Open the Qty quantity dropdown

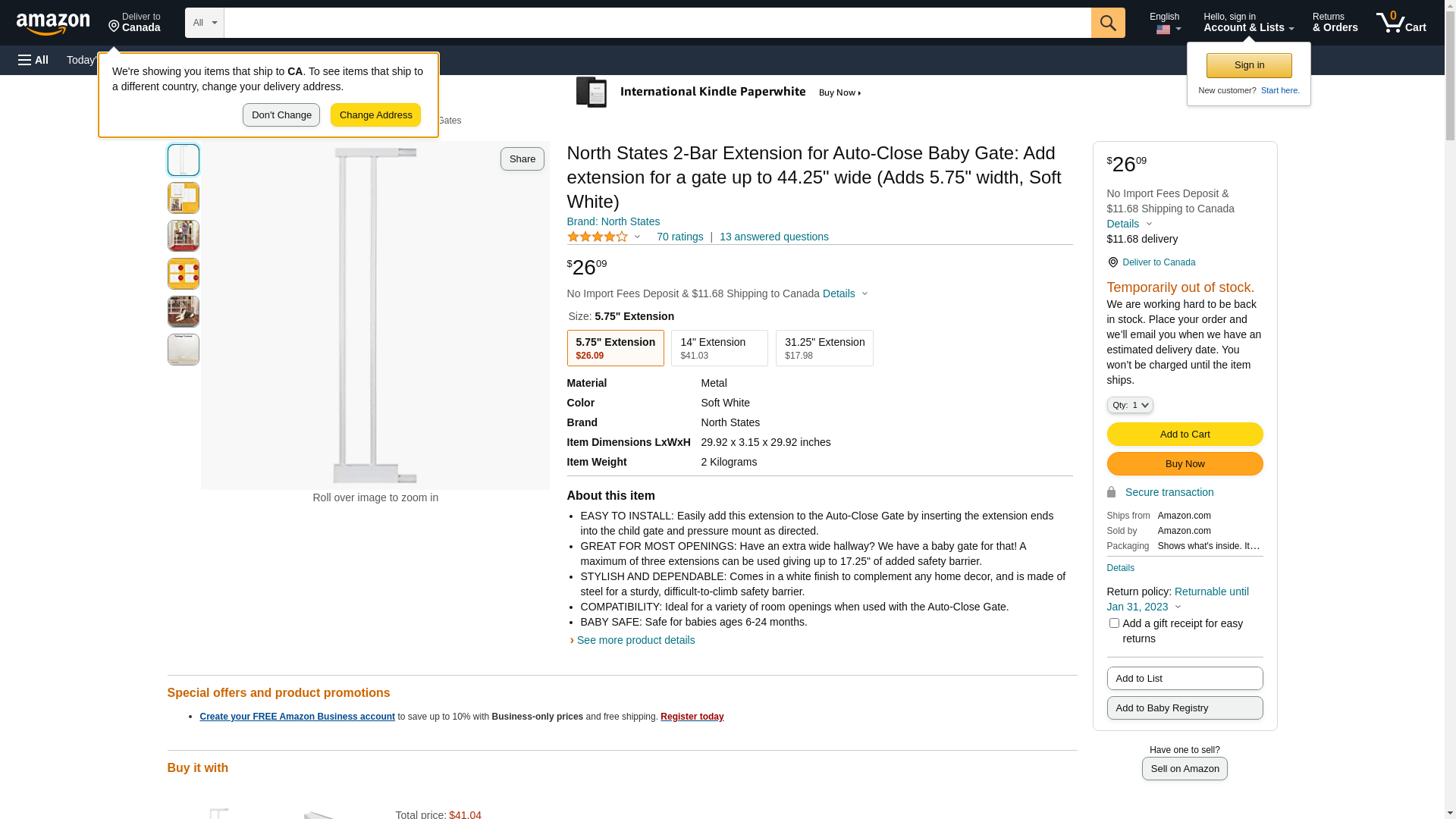[1130, 405]
